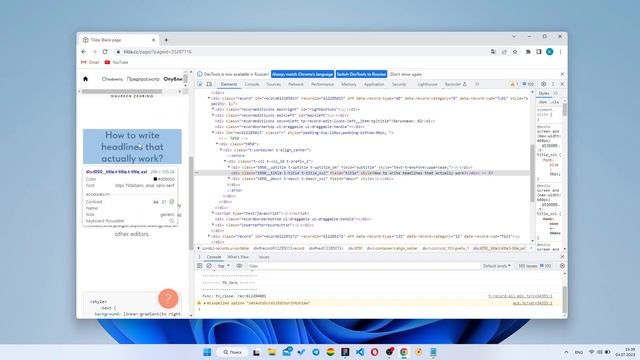This screenshot has height=360, width=640.
Task: Open the Network tab
Action: click(296, 84)
